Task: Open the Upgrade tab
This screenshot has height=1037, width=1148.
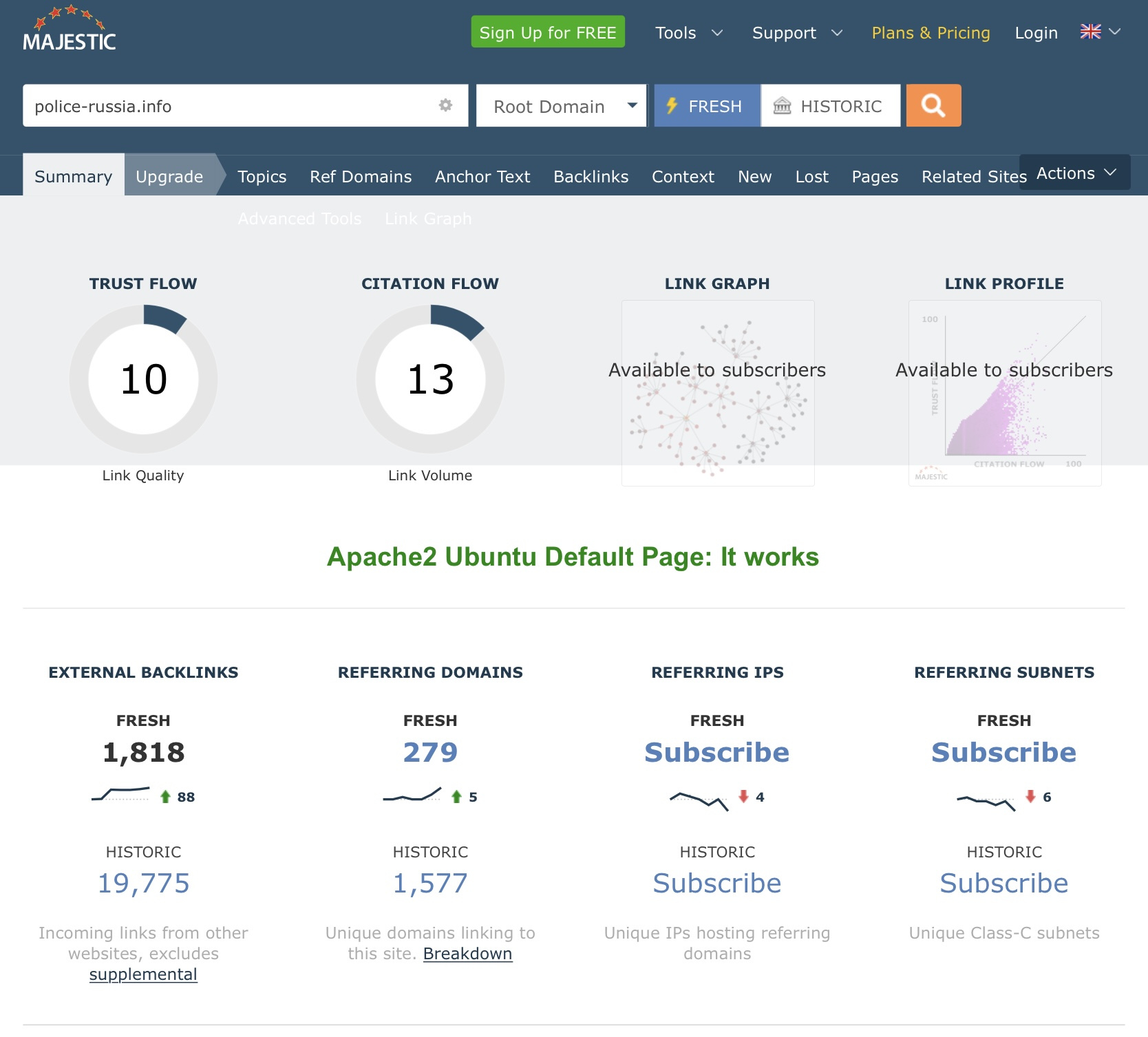Action: [169, 176]
